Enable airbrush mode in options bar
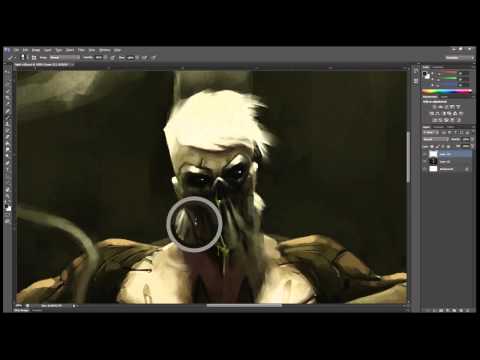 pyautogui.click(x=144, y=57)
